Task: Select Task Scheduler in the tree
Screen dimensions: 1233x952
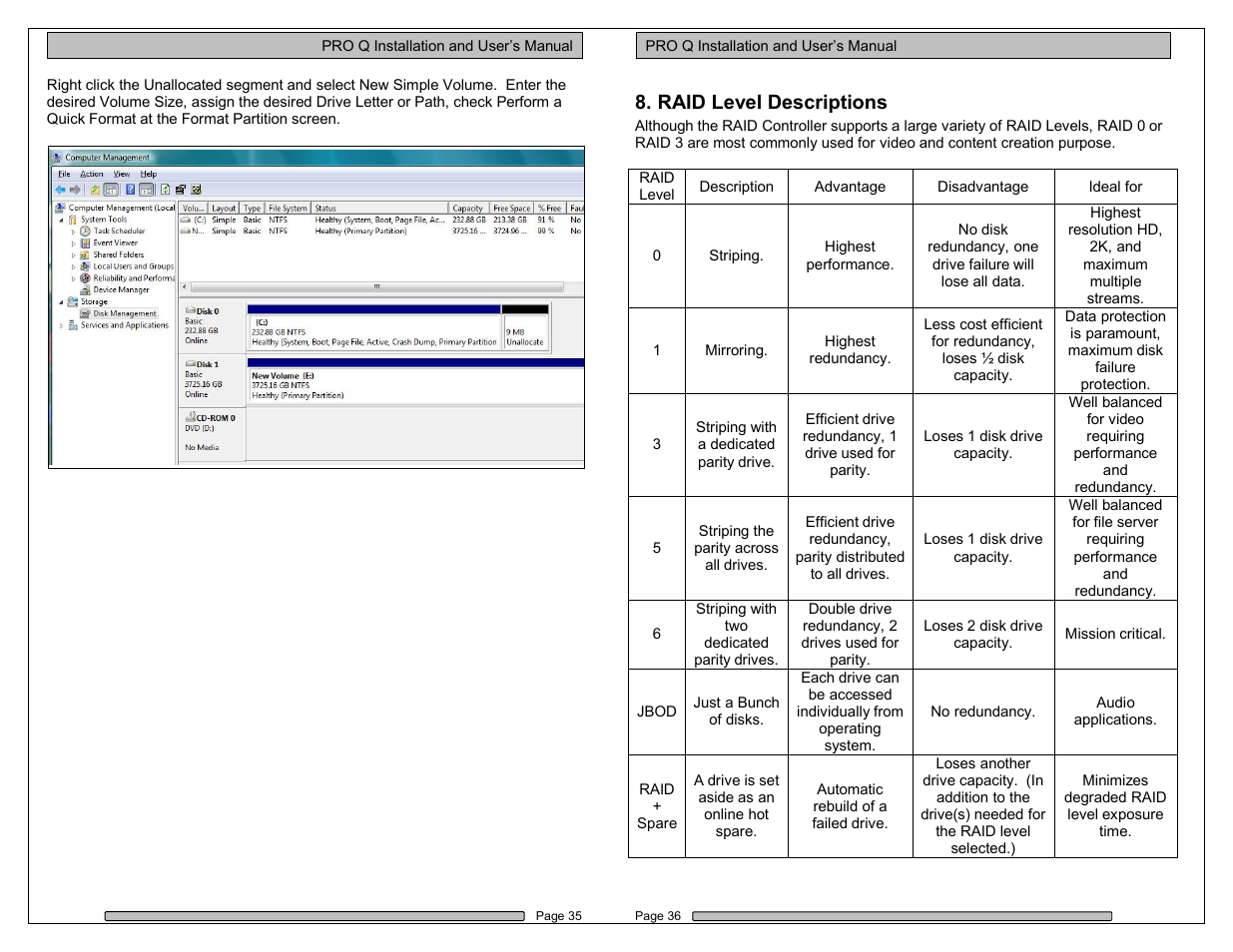Action: [x=119, y=232]
